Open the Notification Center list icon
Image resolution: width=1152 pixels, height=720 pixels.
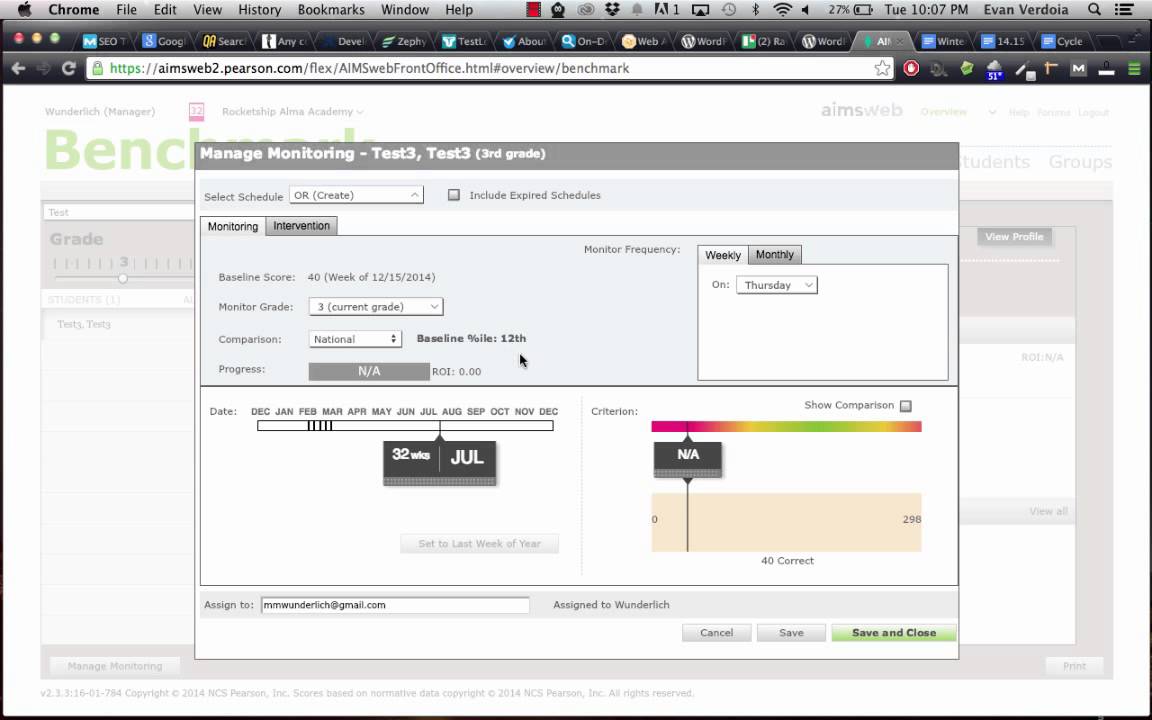click(1123, 10)
